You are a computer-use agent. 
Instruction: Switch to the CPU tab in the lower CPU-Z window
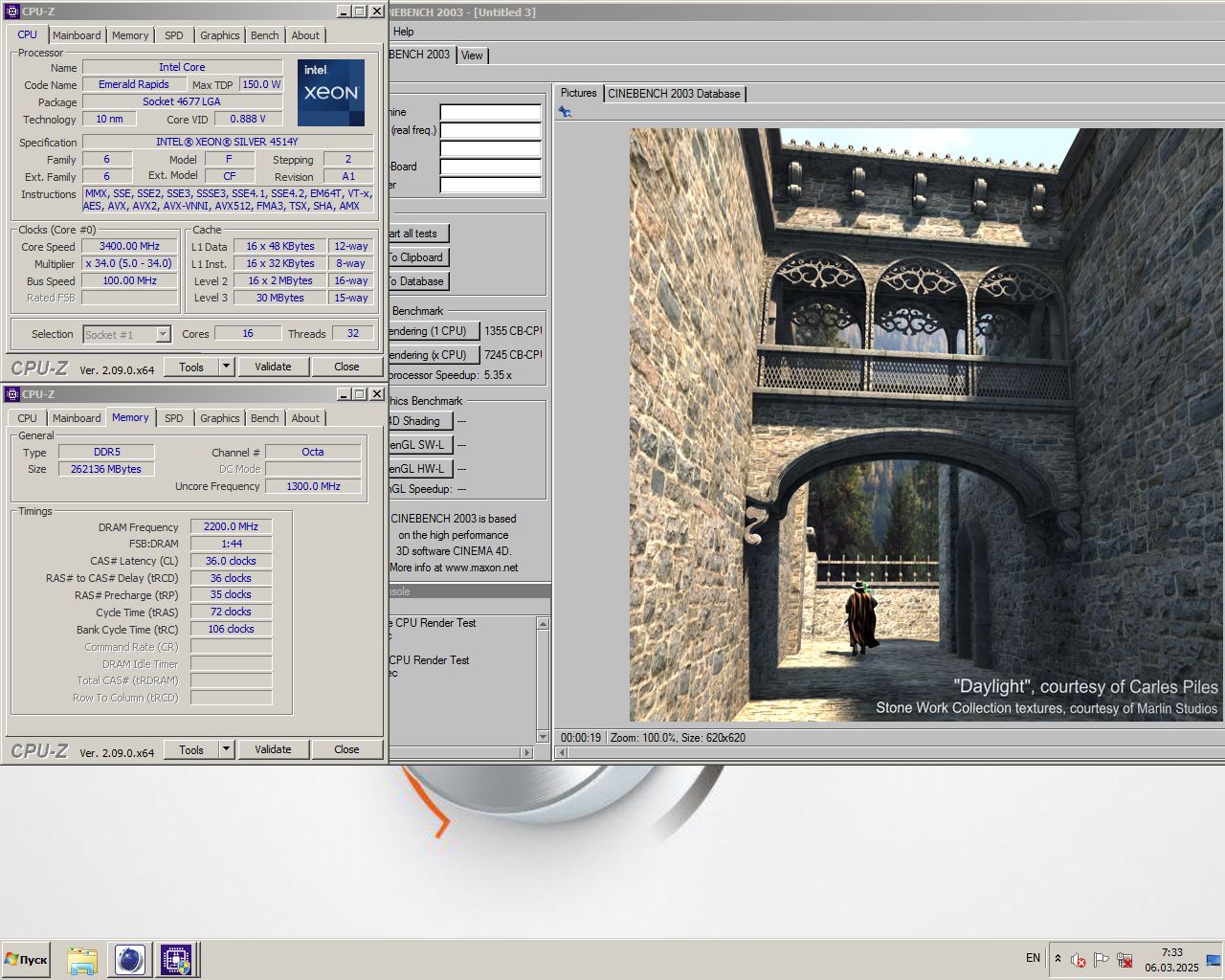tap(27, 418)
